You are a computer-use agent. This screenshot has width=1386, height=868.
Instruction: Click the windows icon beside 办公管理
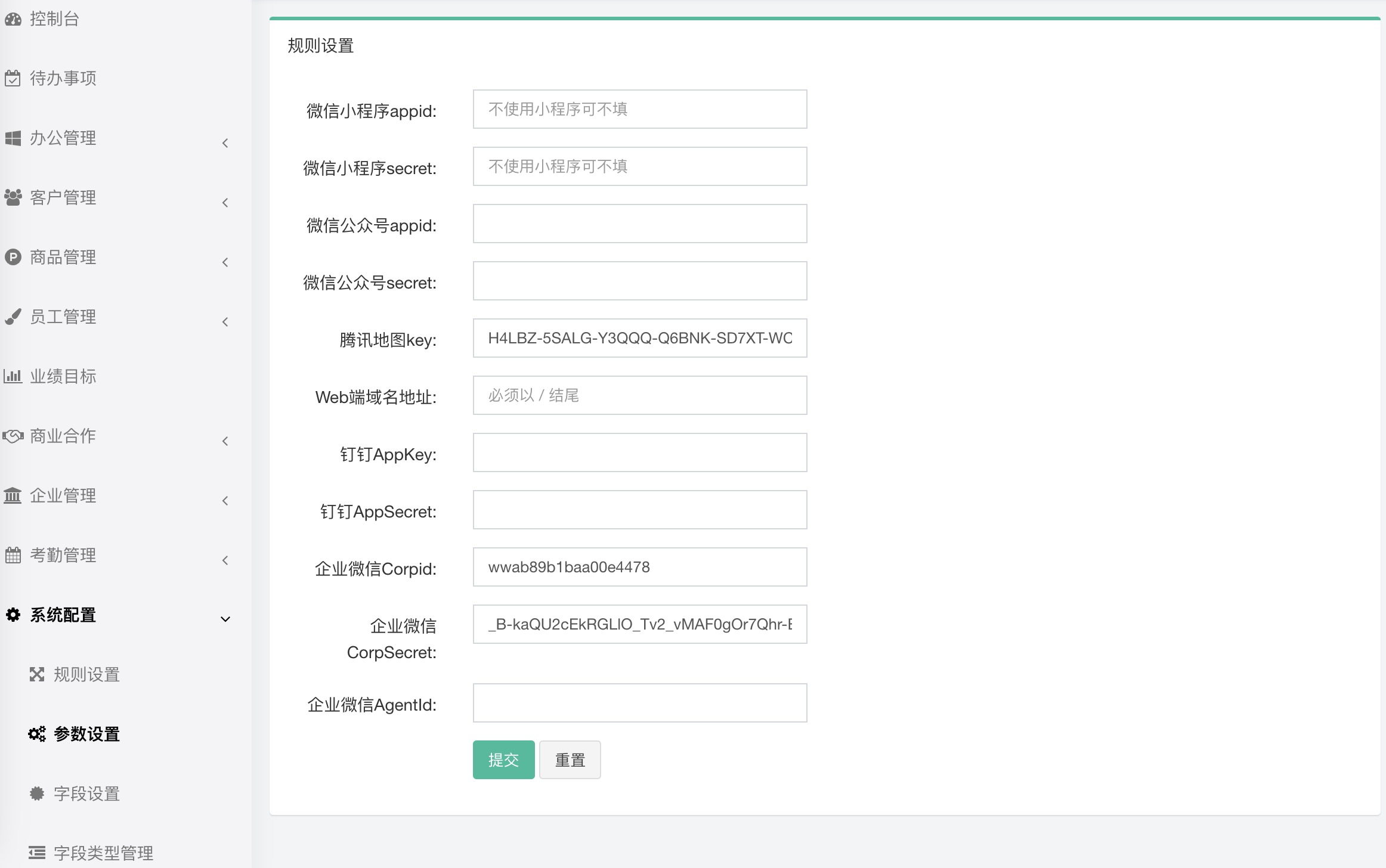[13, 138]
